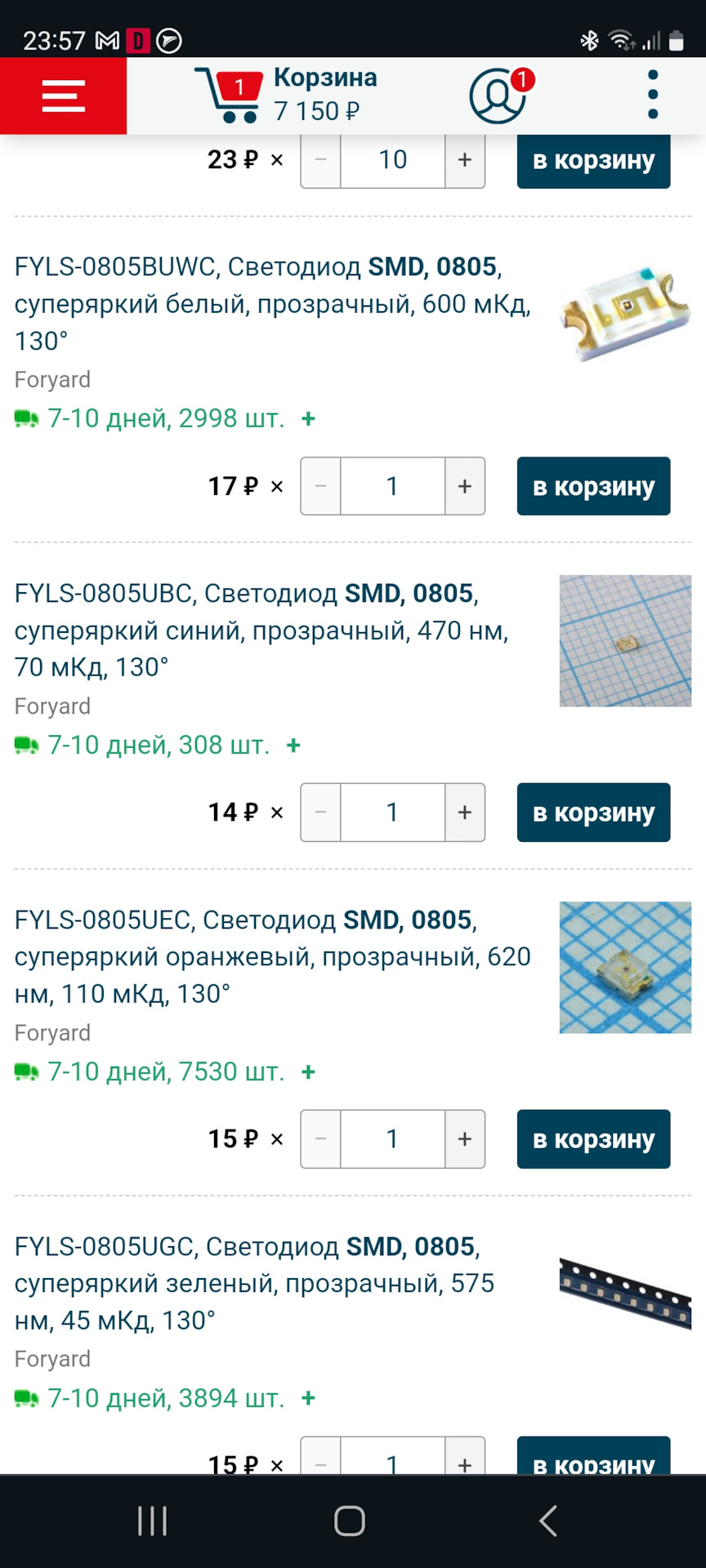Add FYLS-0805BUWC white LED to cart

pyautogui.click(x=592, y=486)
